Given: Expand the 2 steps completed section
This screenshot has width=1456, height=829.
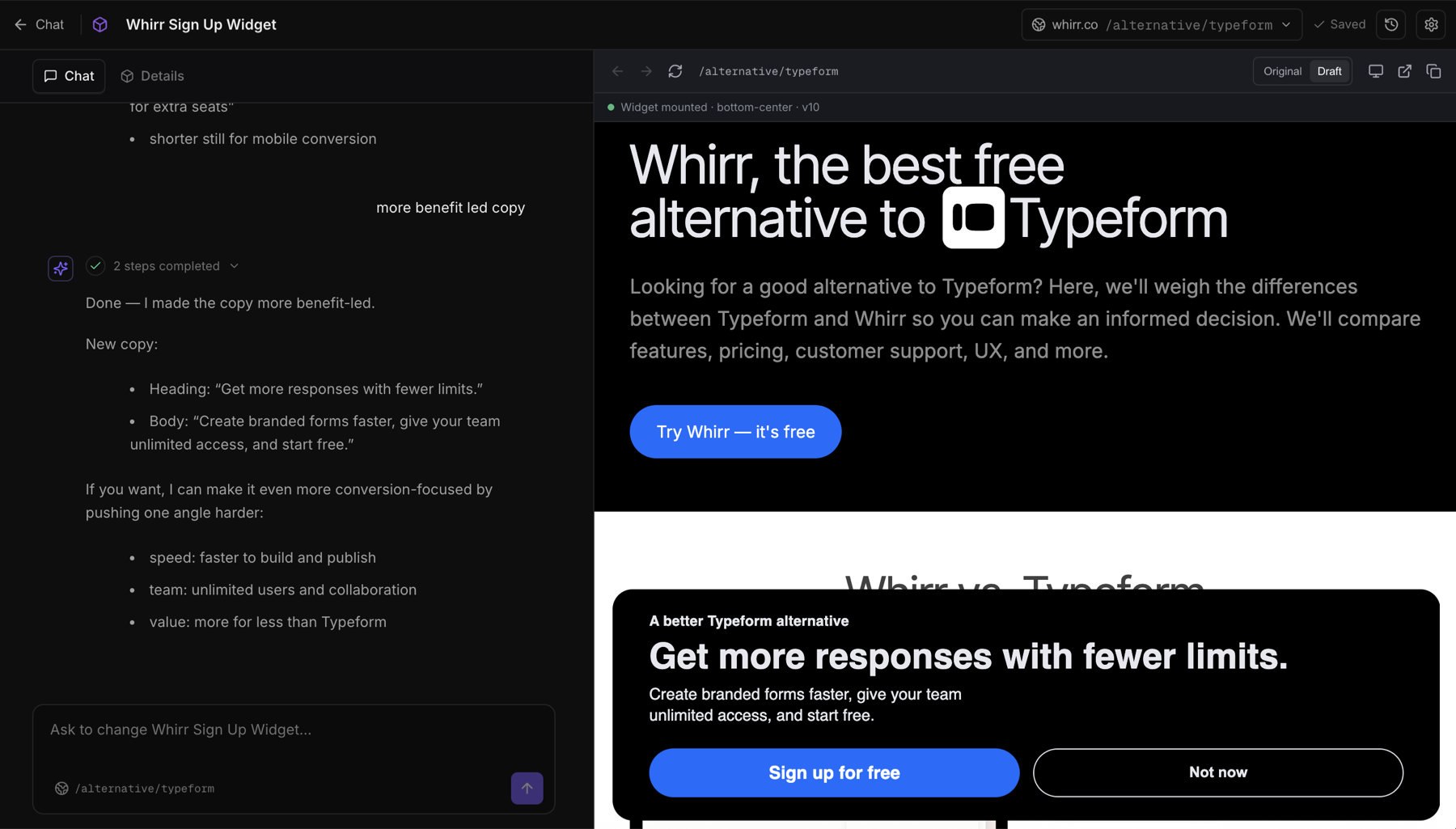Looking at the screenshot, I should coord(176,266).
